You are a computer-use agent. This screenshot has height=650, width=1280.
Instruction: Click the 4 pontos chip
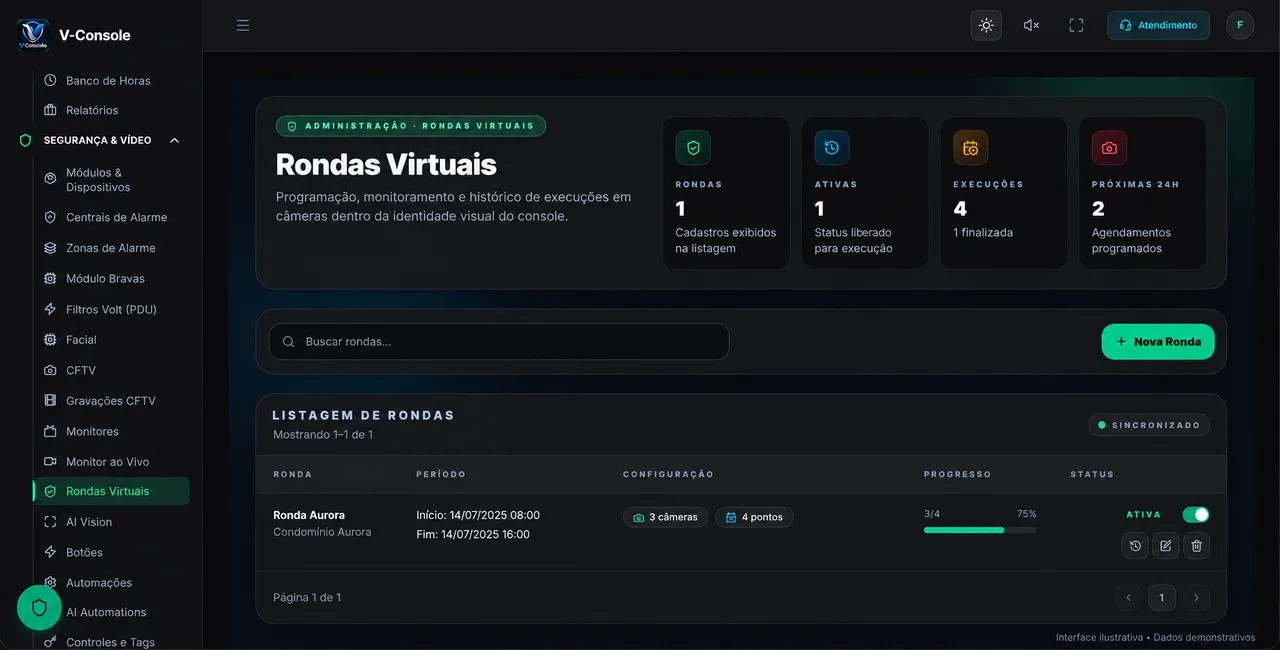click(754, 517)
